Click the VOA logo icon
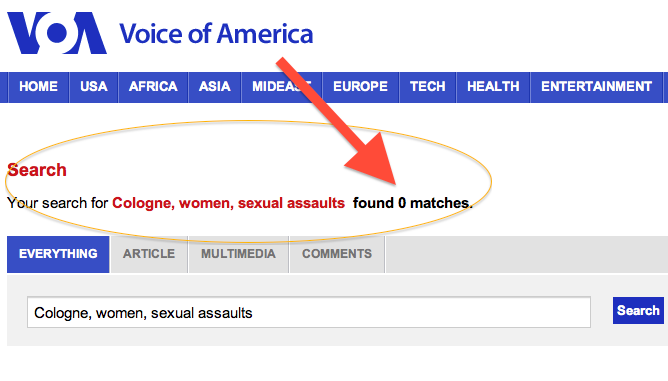The height and width of the screenshot is (381, 668). point(57,33)
